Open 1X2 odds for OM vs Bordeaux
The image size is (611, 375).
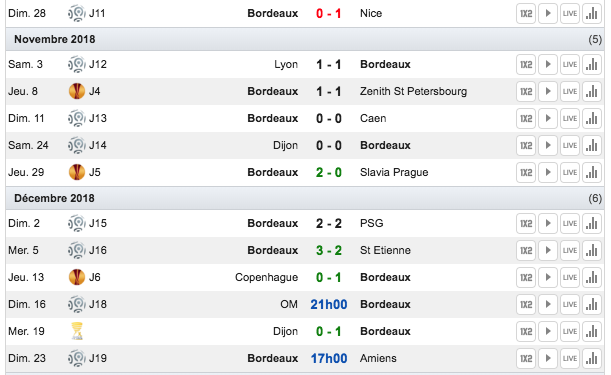pos(526,304)
